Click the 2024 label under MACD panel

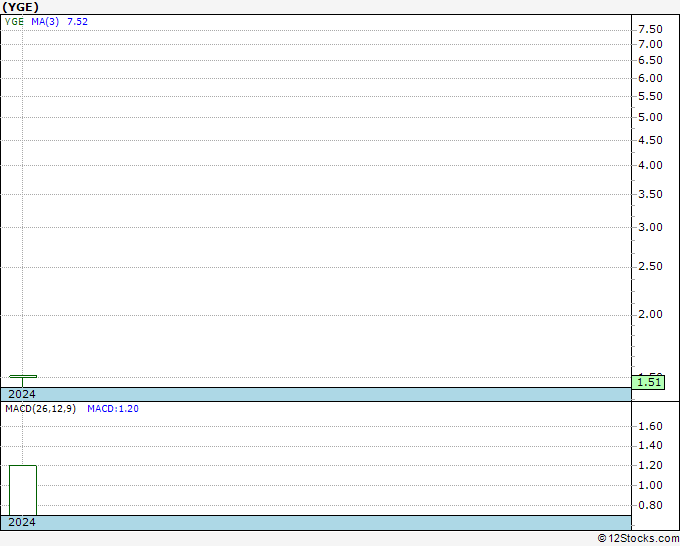(22, 522)
